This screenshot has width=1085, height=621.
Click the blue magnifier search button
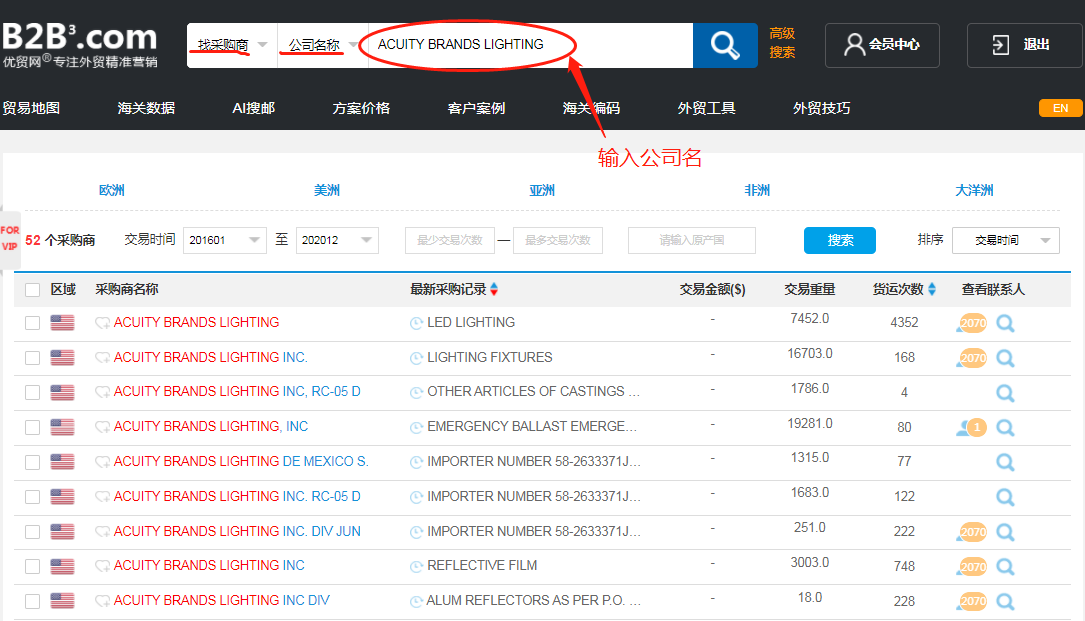pos(725,45)
